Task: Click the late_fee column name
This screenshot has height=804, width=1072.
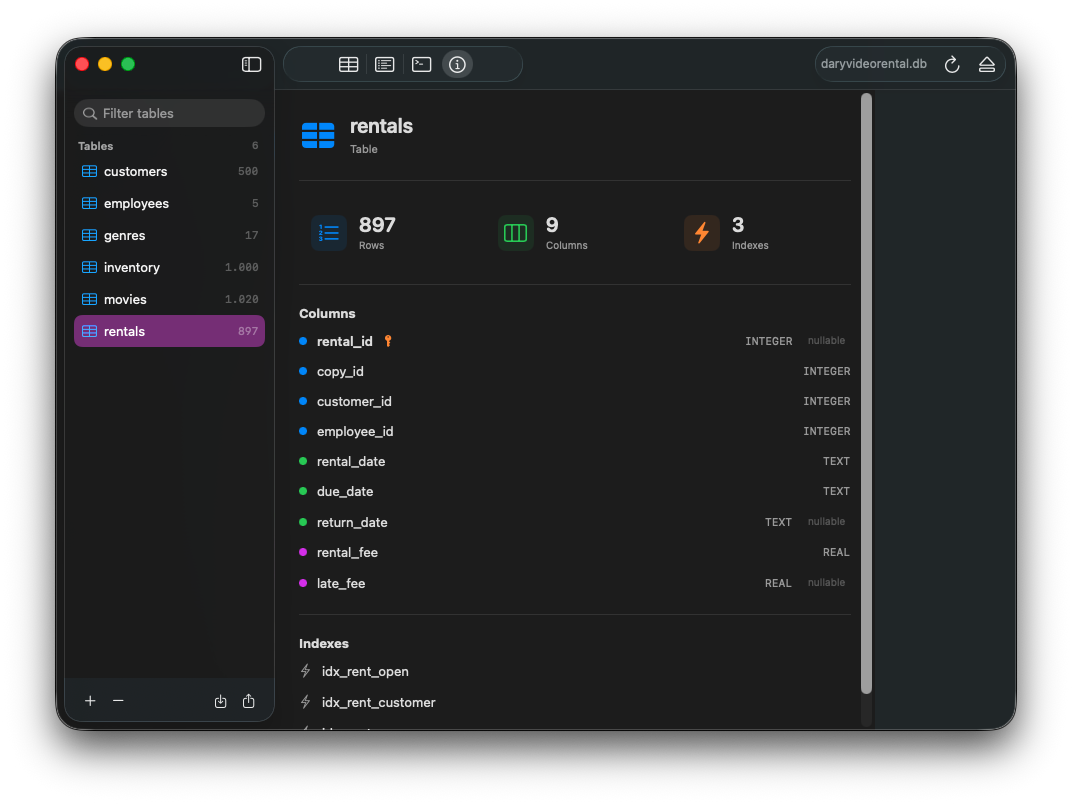Action: click(340, 583)
